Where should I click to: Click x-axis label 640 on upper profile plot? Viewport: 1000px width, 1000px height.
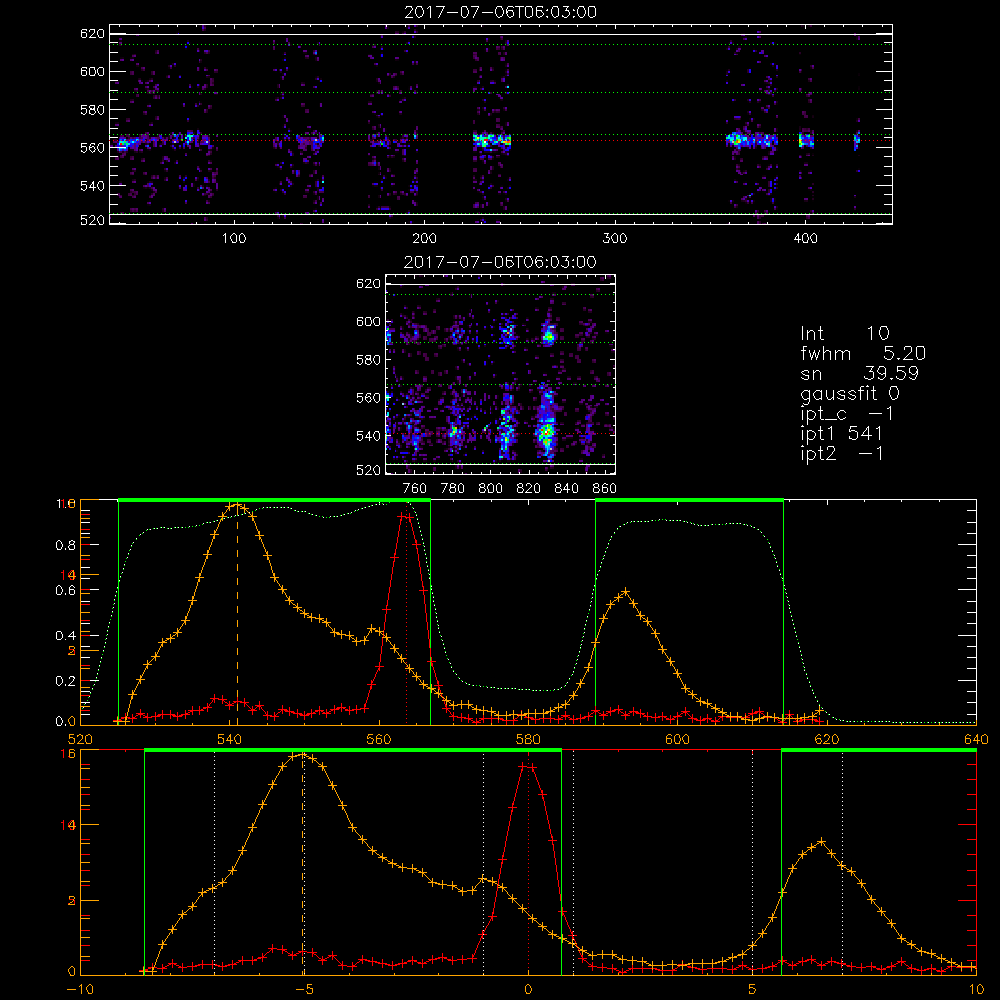976,739
